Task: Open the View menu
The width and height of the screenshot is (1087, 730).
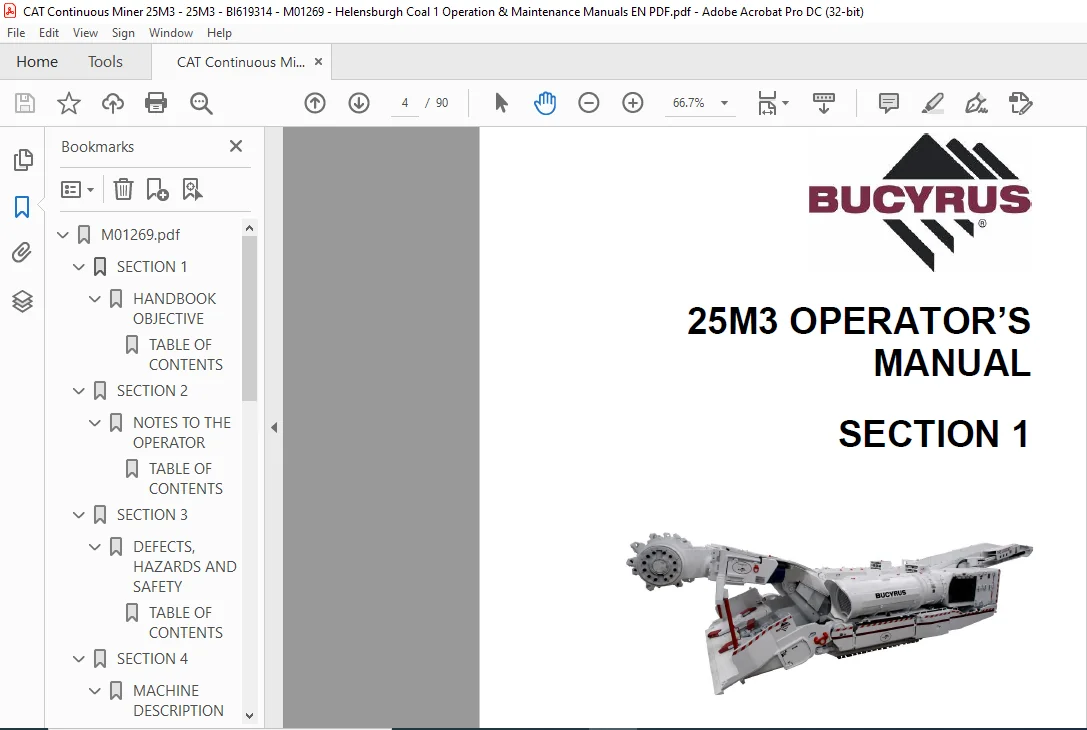Action: (x=85, y=33)
